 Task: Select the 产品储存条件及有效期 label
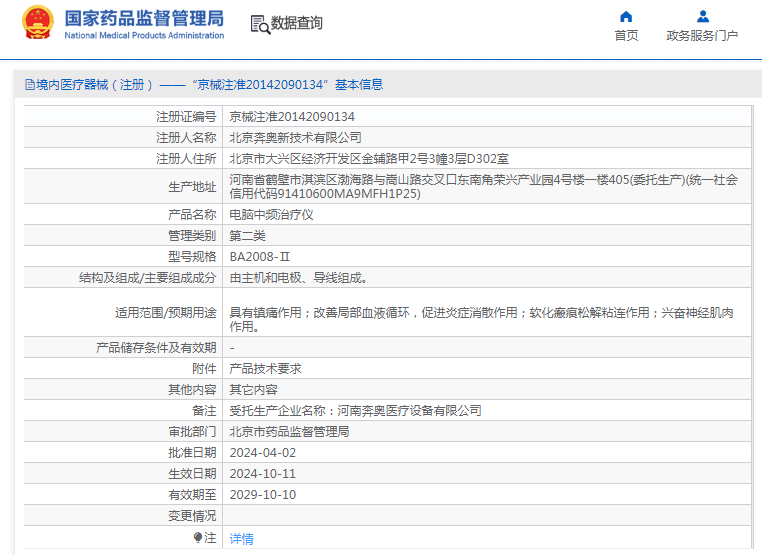click(156, 347)
